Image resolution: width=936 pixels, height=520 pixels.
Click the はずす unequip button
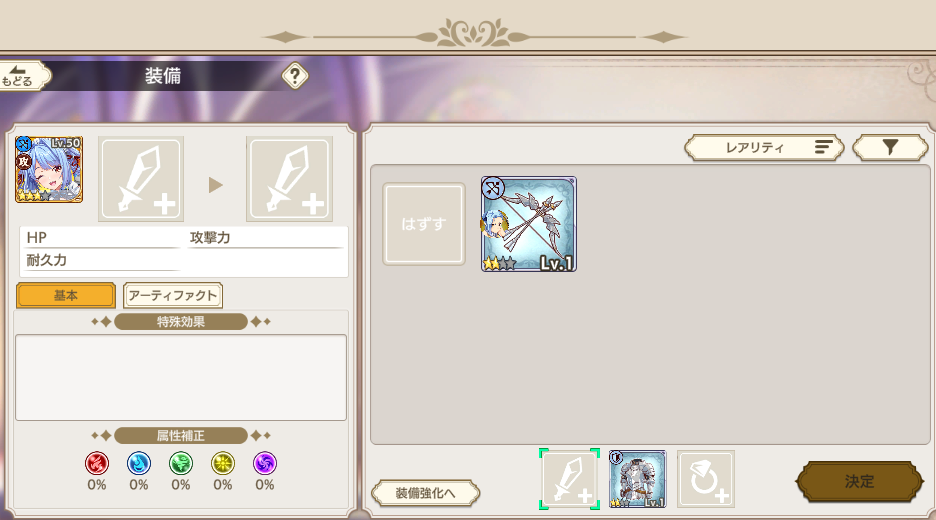pos(424,224)
